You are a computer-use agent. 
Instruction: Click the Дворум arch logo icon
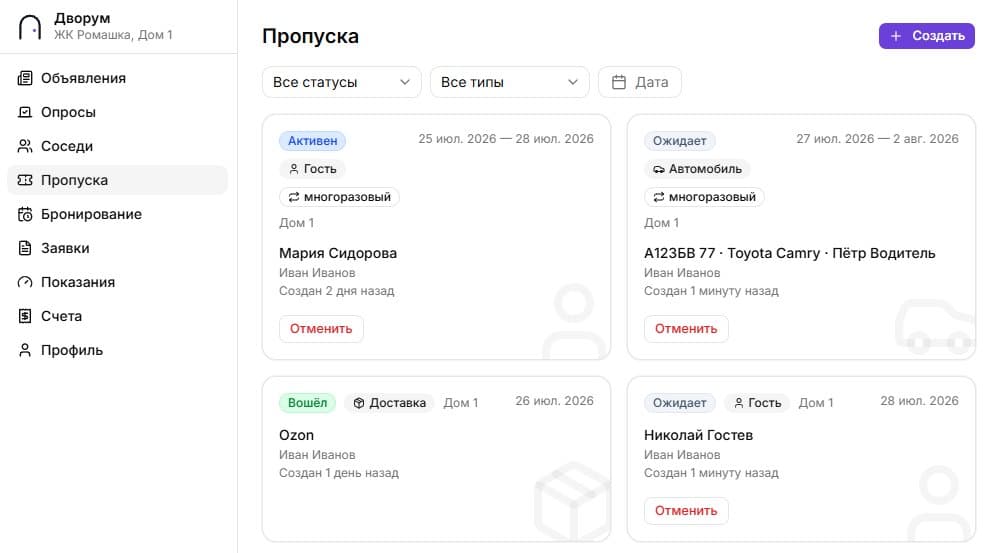tap(30, 27)
